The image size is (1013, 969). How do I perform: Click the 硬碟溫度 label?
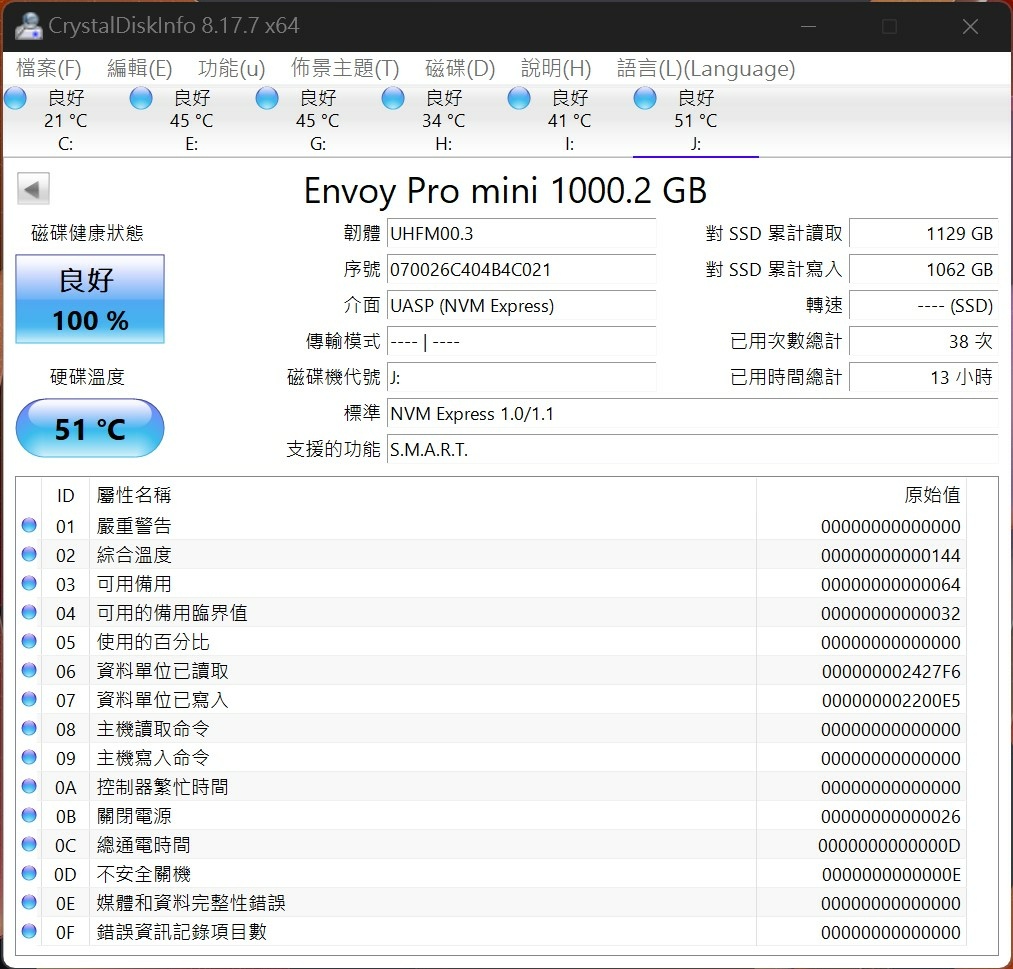click(87, 377)
